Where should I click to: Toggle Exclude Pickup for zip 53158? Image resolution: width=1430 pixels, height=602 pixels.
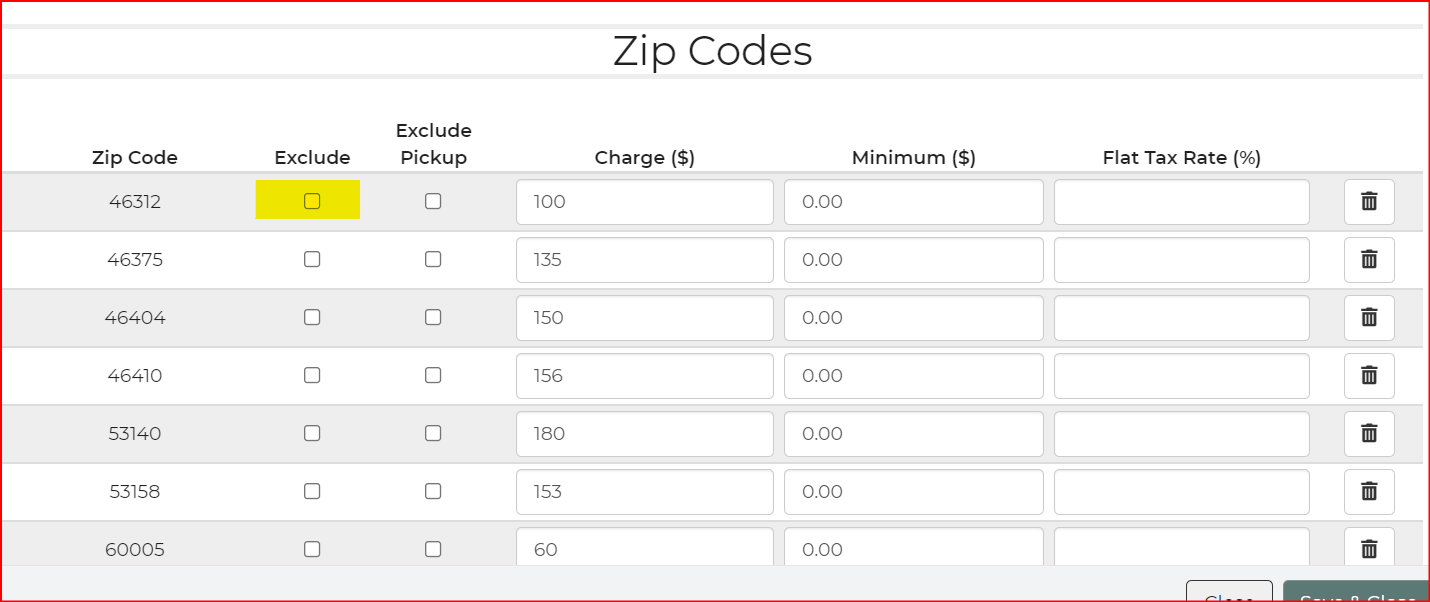pyautogui.click(x=433, y=491)
